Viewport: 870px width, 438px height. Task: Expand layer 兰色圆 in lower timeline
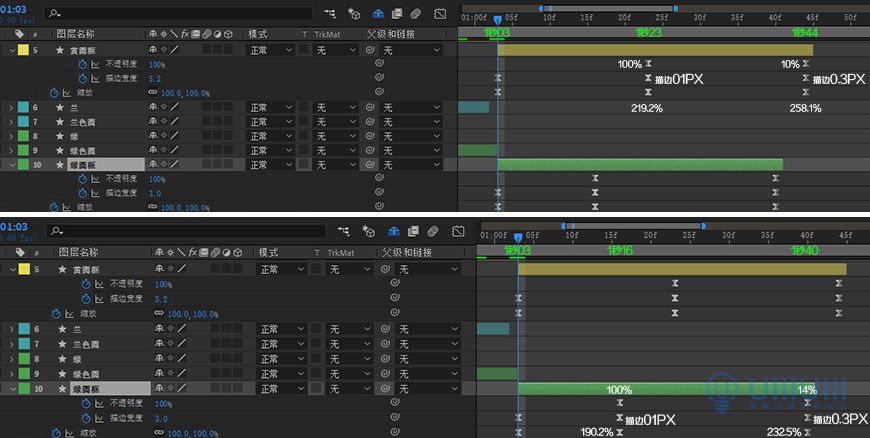pyautogui.click(x=12, y=344)
